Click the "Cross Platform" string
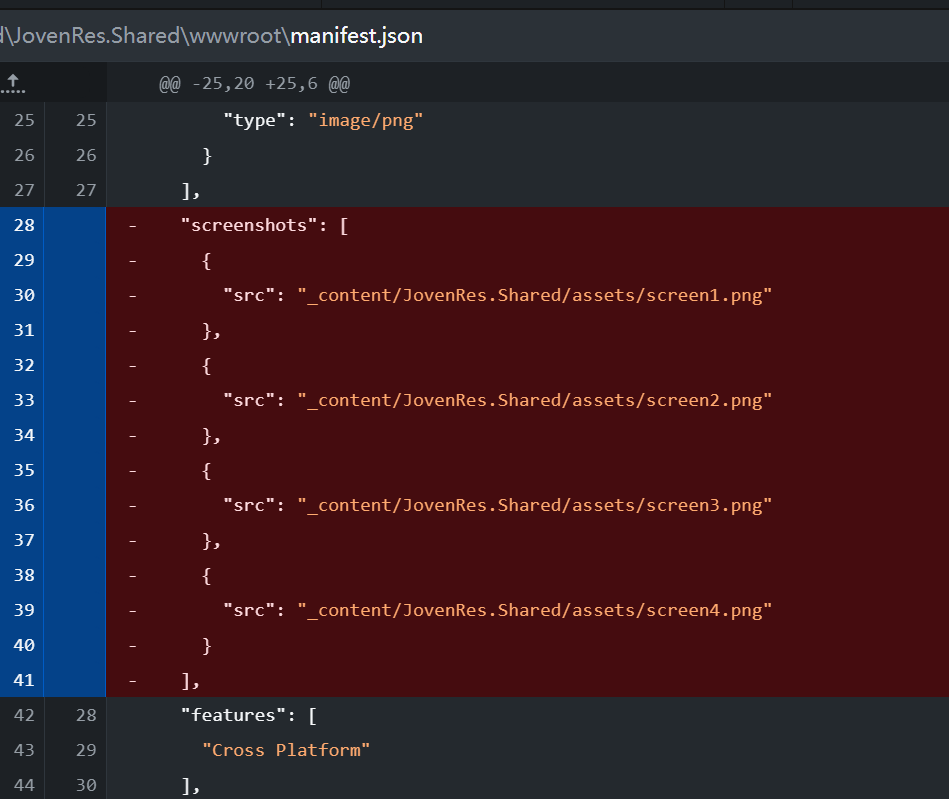Image resolution: width=949 pixels, height=799 pixels. tap(286, 751)
